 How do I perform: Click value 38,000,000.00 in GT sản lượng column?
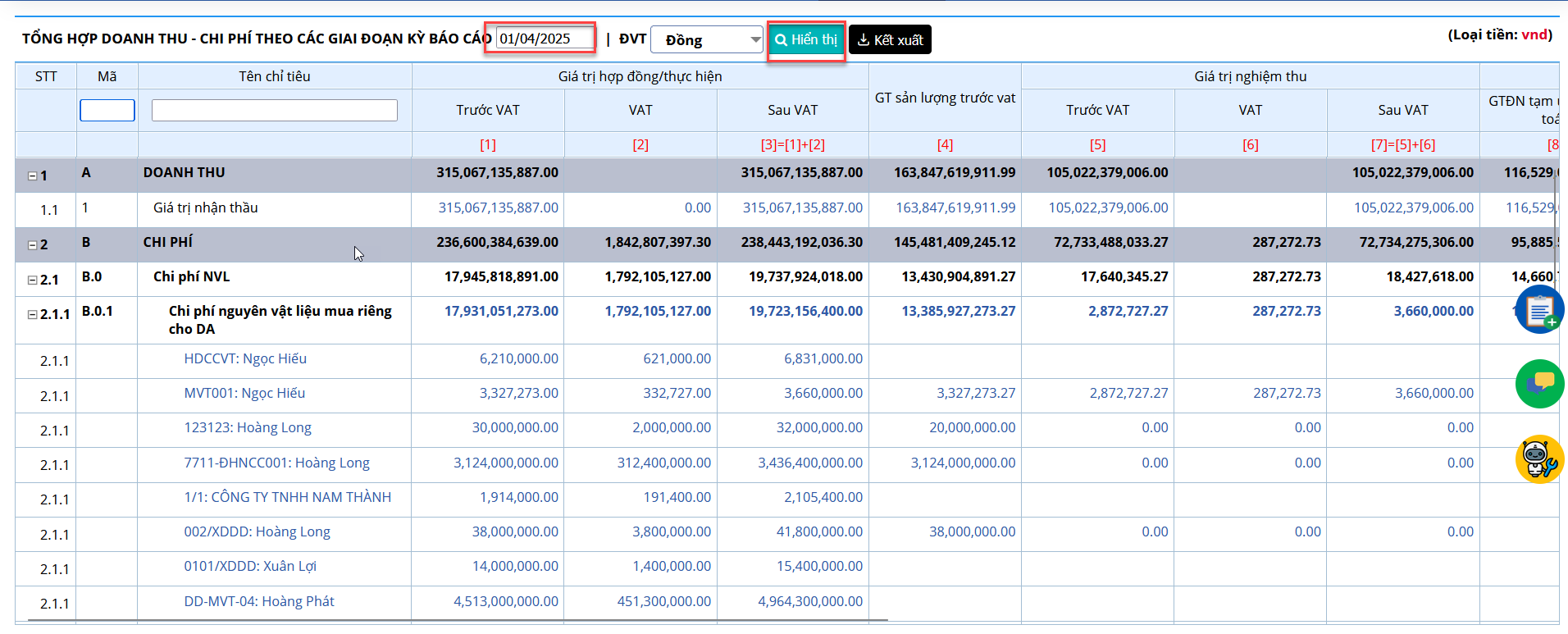pos(972,531)
